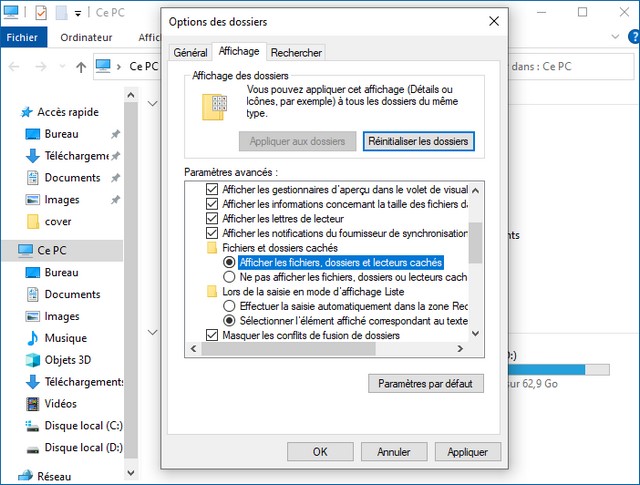Click the Objets 3D icon

pos(32,360)
